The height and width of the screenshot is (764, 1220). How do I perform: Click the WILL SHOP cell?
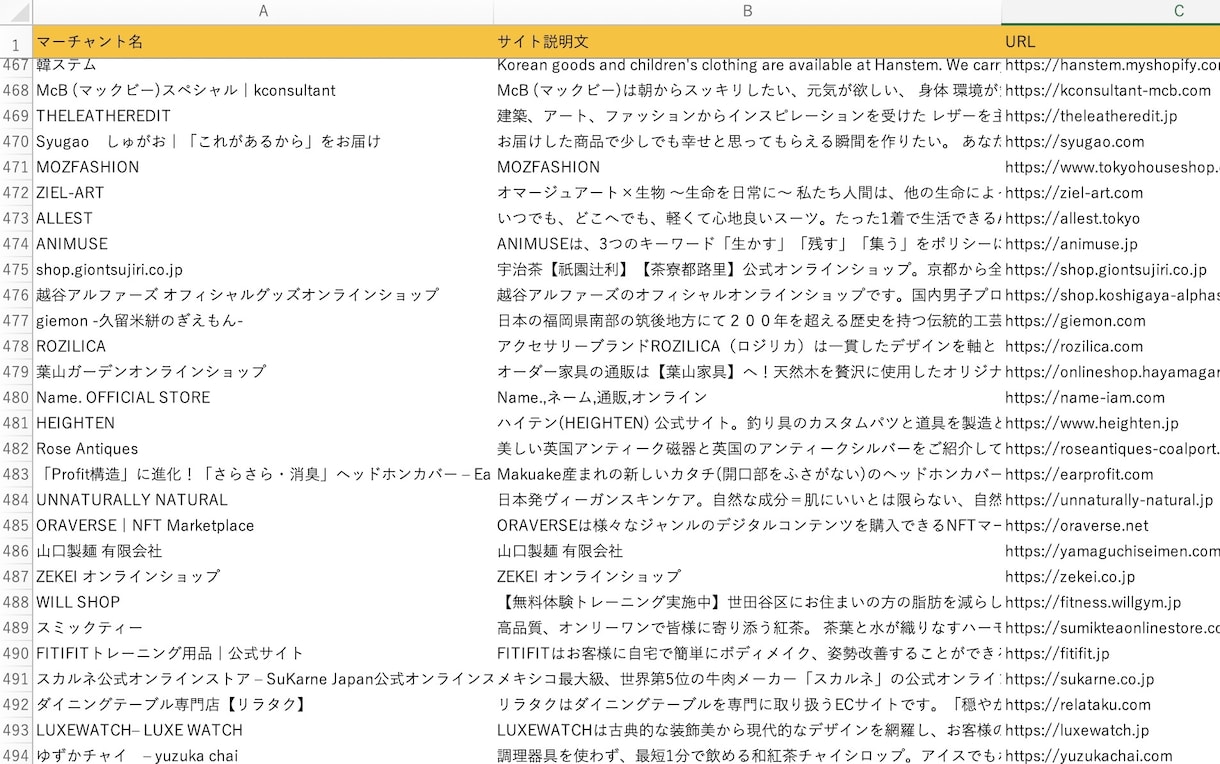[263, 602]
